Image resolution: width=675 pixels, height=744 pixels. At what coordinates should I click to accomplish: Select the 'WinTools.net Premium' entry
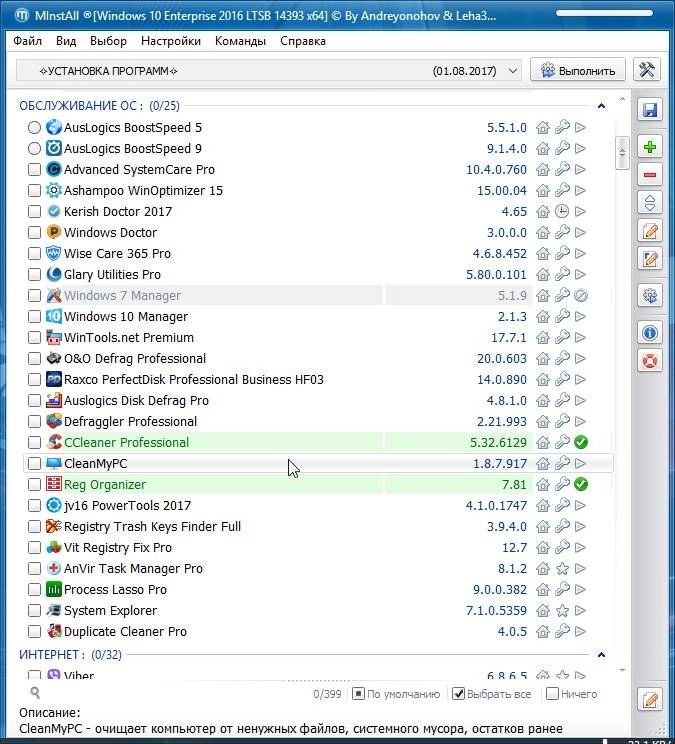click(129, 337)
